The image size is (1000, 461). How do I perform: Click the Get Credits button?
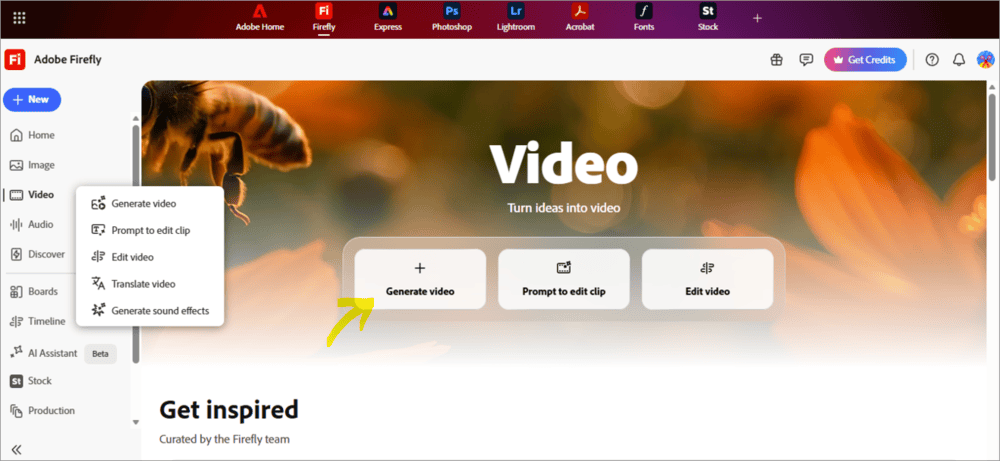tap(865, 60)
